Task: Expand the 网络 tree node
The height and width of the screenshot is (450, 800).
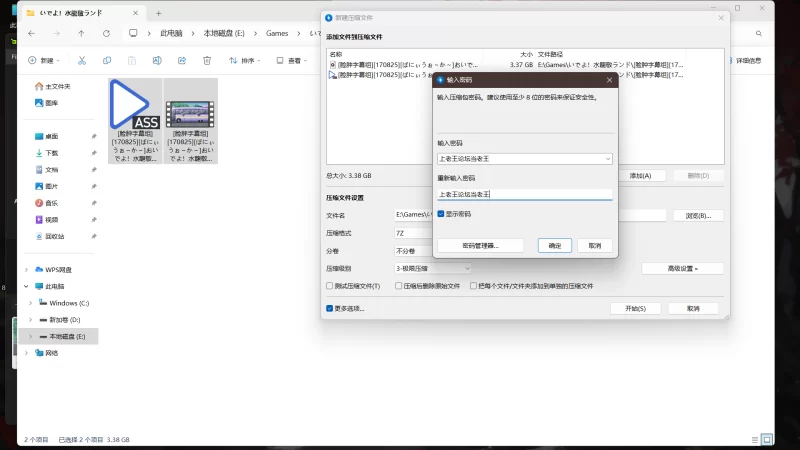Action: pyautogui.click(x=27, y=353)
